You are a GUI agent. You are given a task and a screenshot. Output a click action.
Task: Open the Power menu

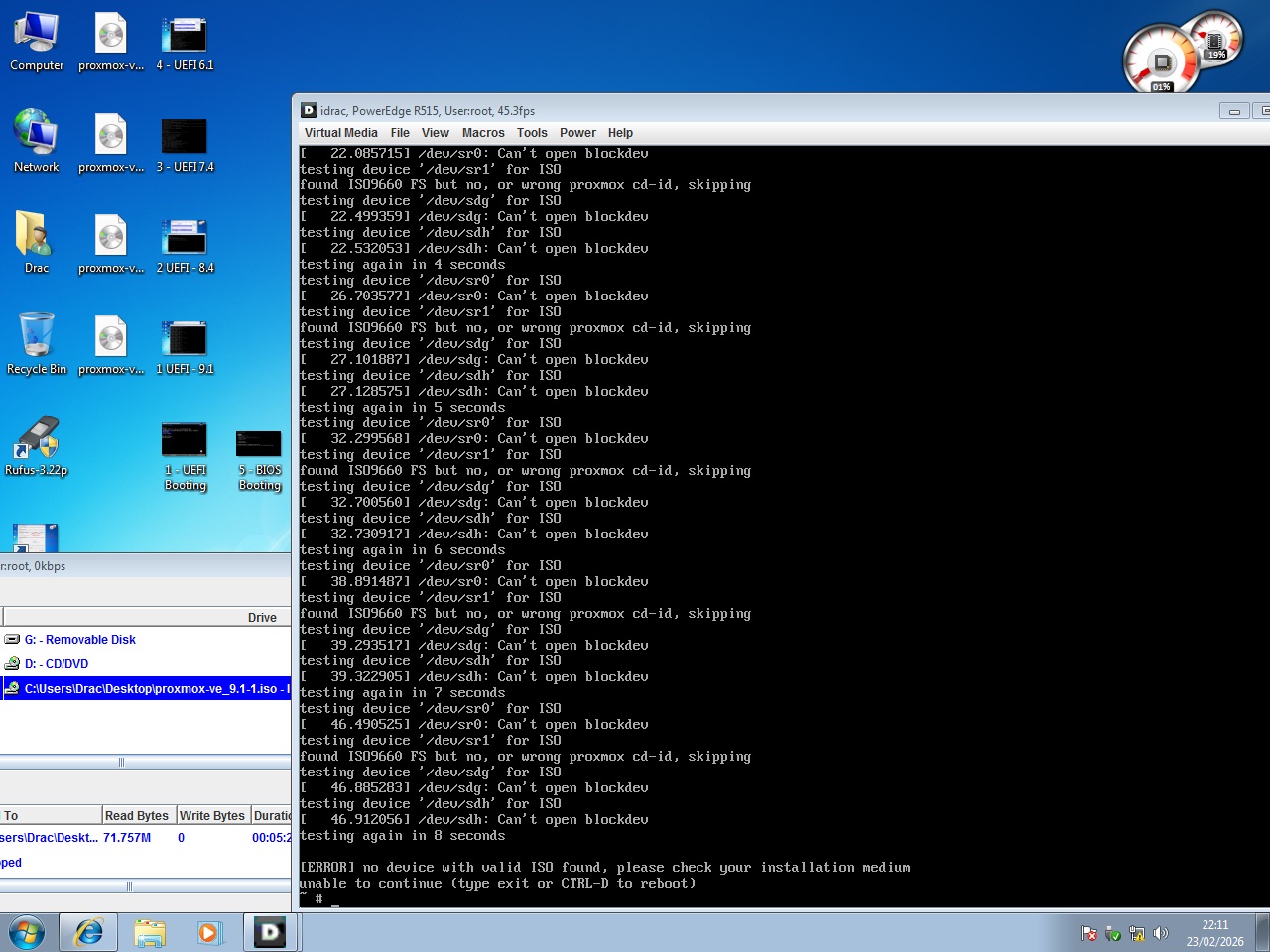pyautogui.click(x=577, y=133)
